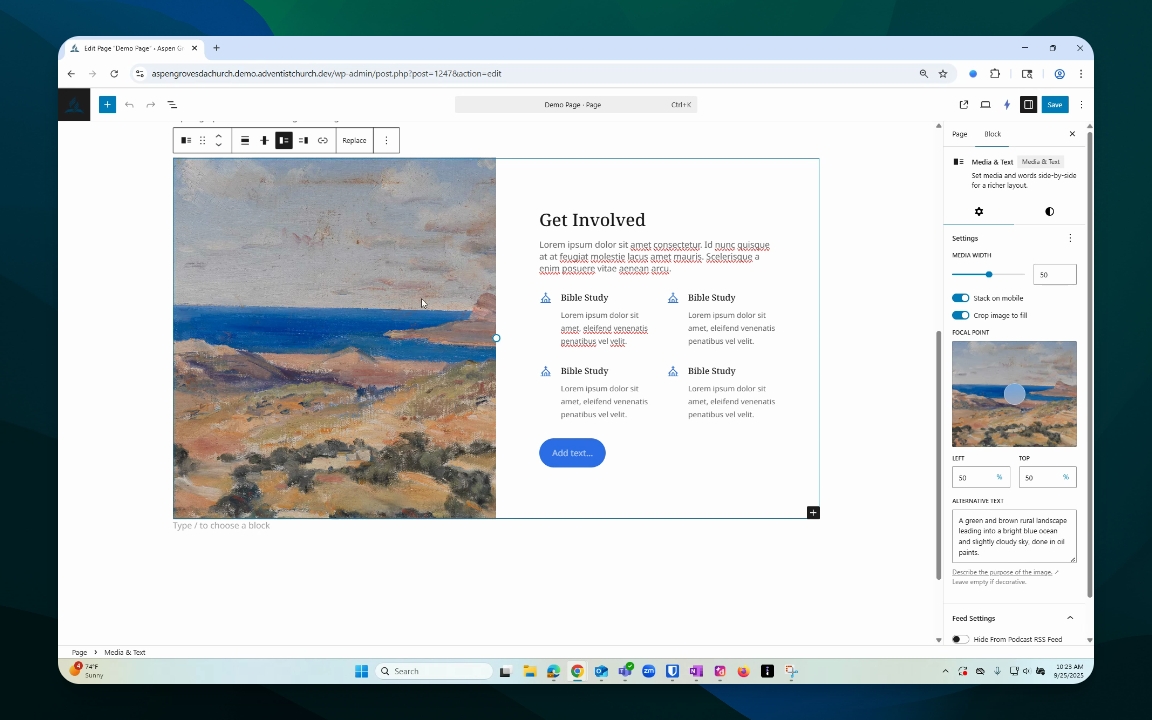The width and height of the screenshot is (1152, 720).
Task: Click Media & Text breadcrumb in footer
Action: click(125, 652)
